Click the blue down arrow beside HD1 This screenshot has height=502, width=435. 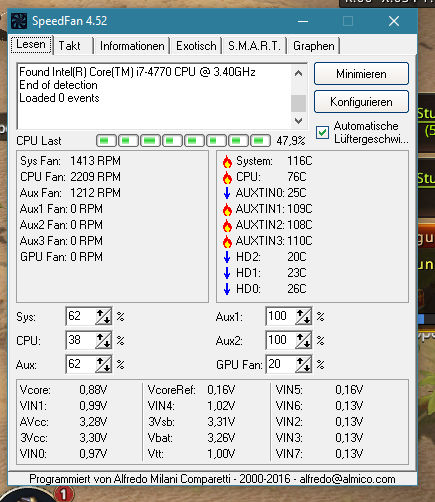pos(227,273)
